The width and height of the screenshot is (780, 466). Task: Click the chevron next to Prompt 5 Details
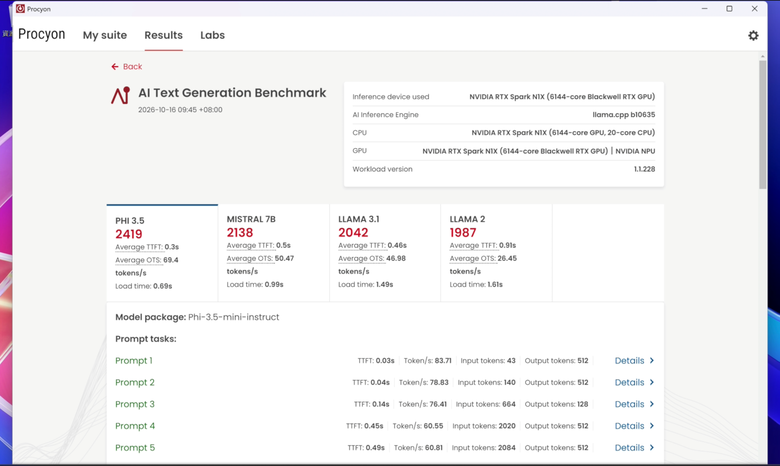coord(652,448)
